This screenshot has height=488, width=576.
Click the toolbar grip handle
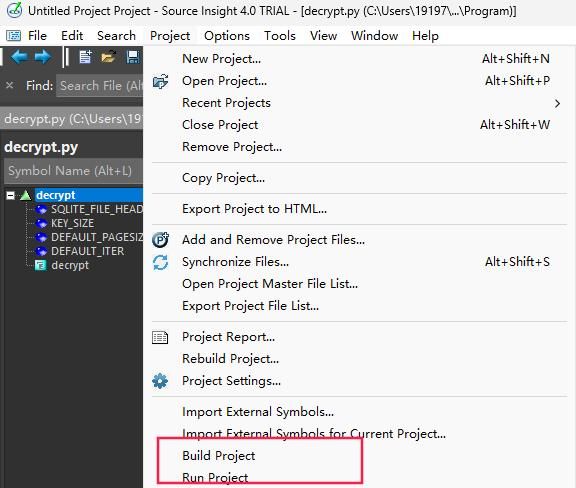[66, 57]
